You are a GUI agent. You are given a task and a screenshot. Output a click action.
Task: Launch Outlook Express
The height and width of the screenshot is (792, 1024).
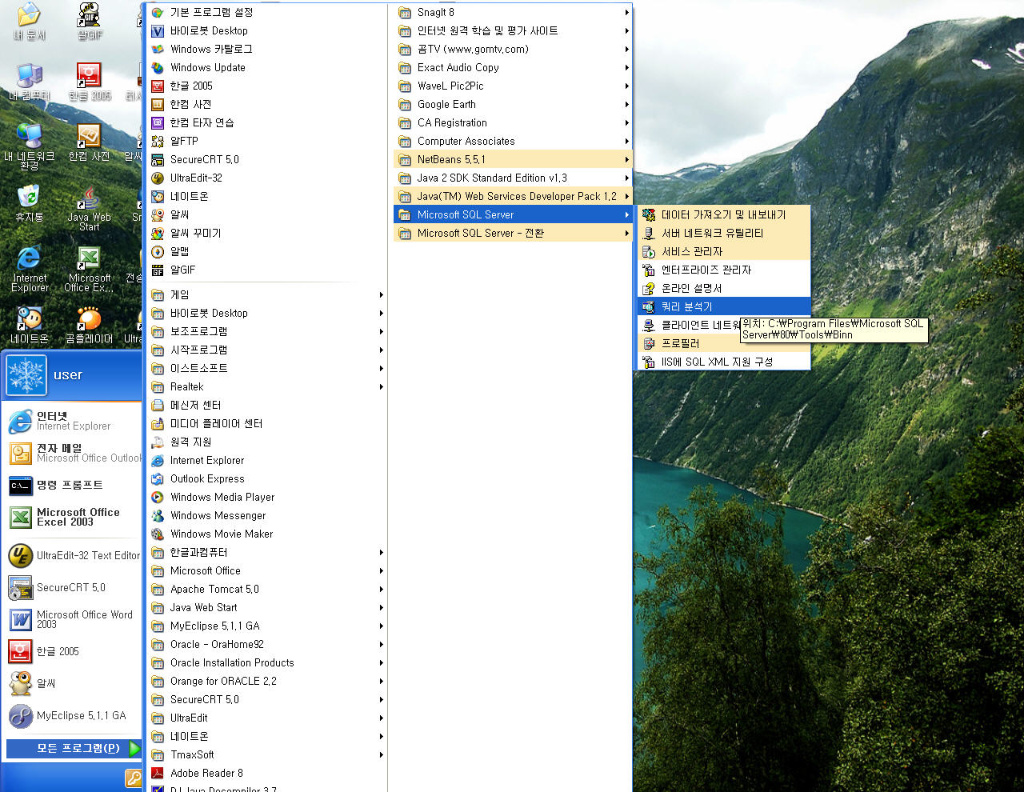point(266,479)
